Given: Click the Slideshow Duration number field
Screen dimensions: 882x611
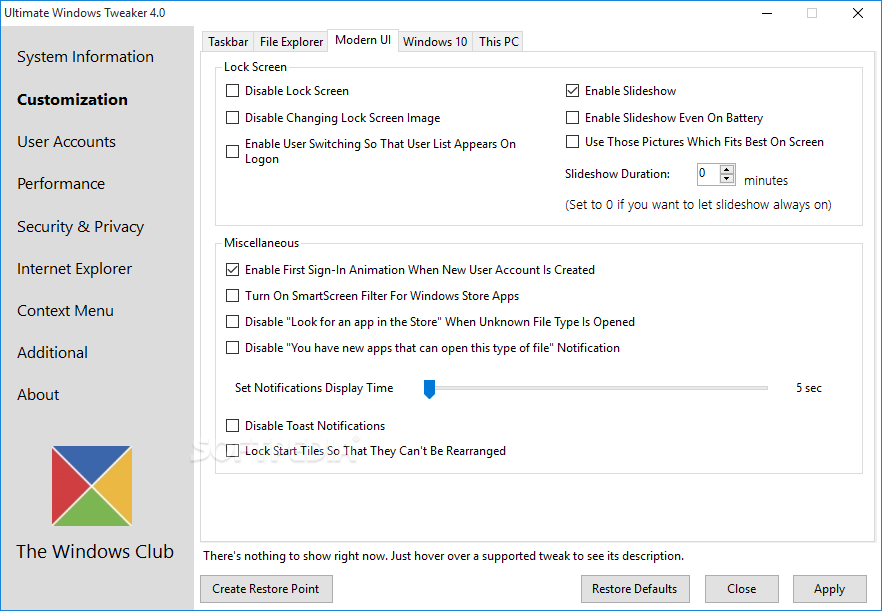Looking at the screenshot, I should [709, 174].
